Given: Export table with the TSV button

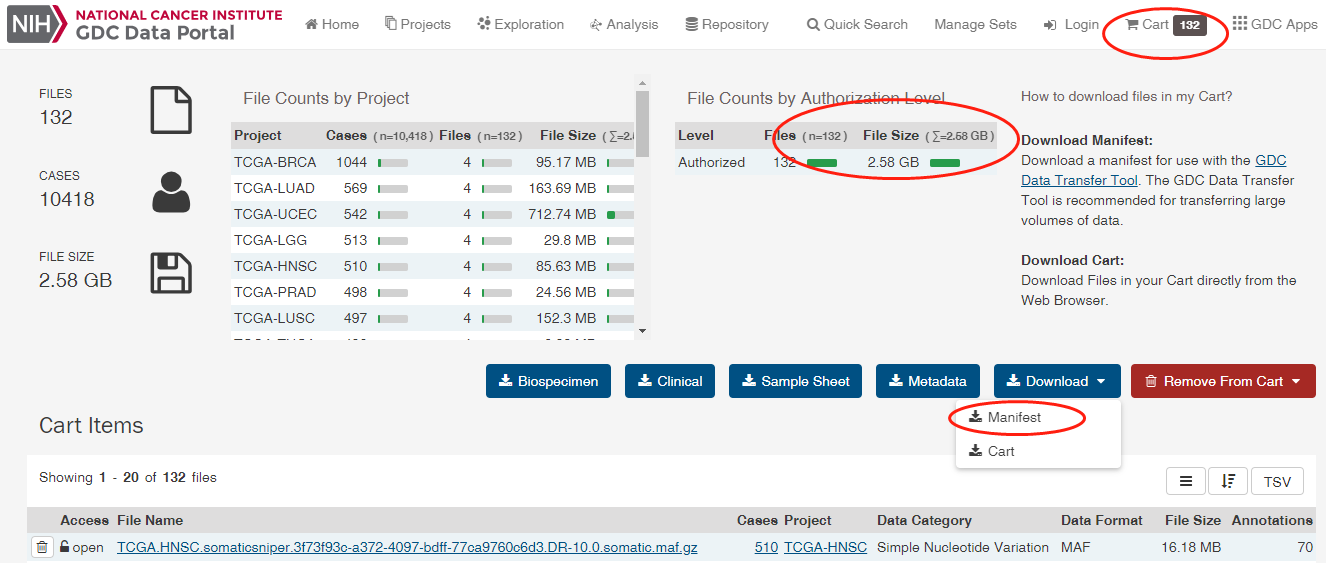Looking at the screenshot, I should [x=1277, y=481].
